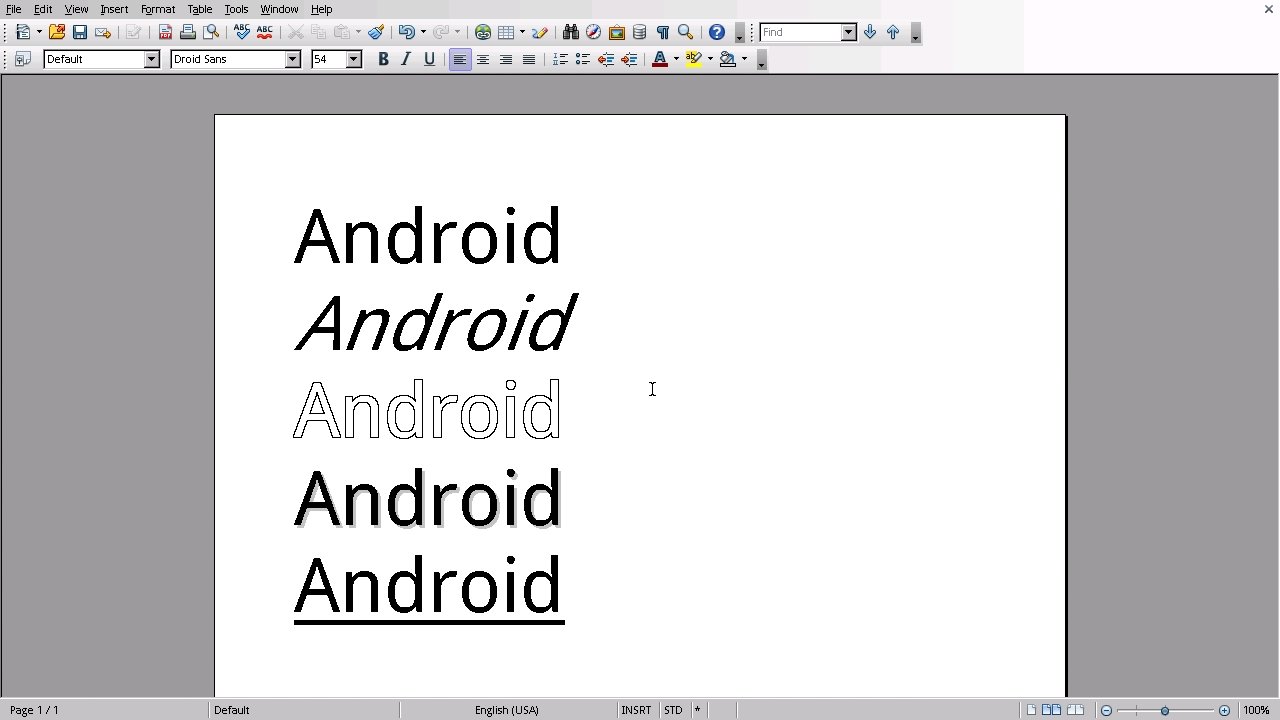Screen dimensions: 1280x720
Task: Open a file with the Open folder icon
Action: (x=57, y=32)
